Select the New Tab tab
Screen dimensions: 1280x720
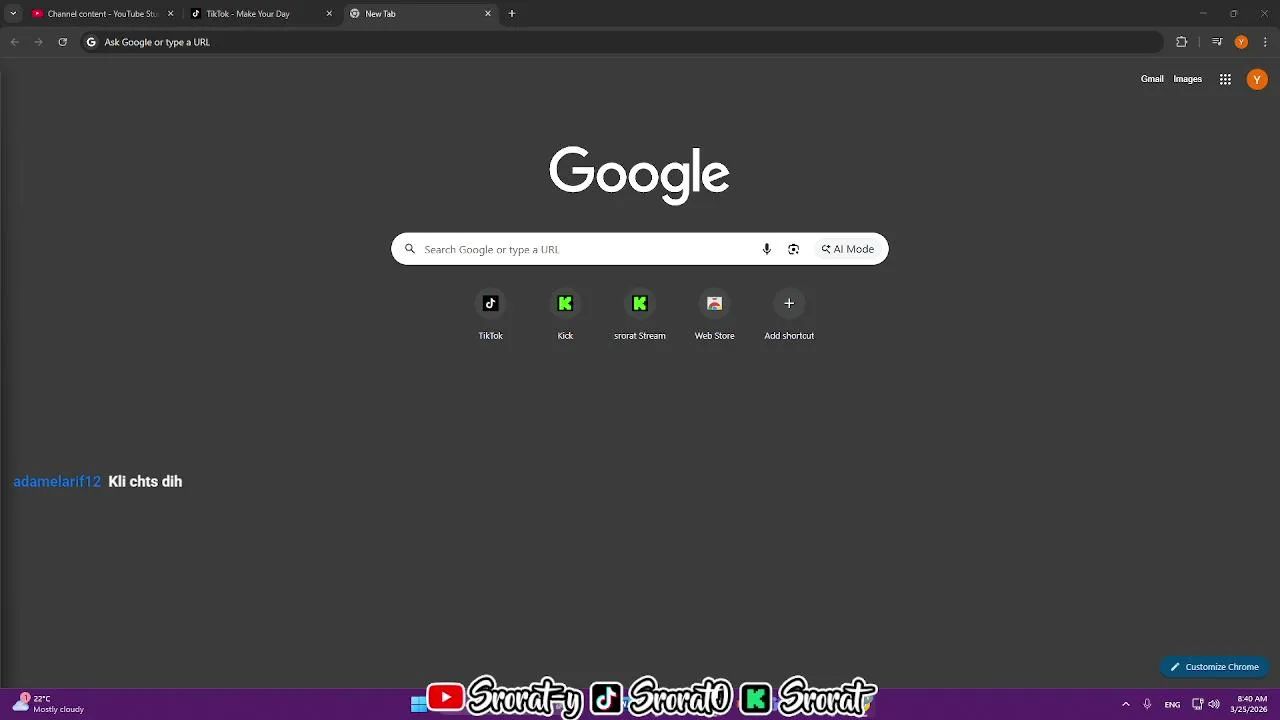[x=421, y=14]
